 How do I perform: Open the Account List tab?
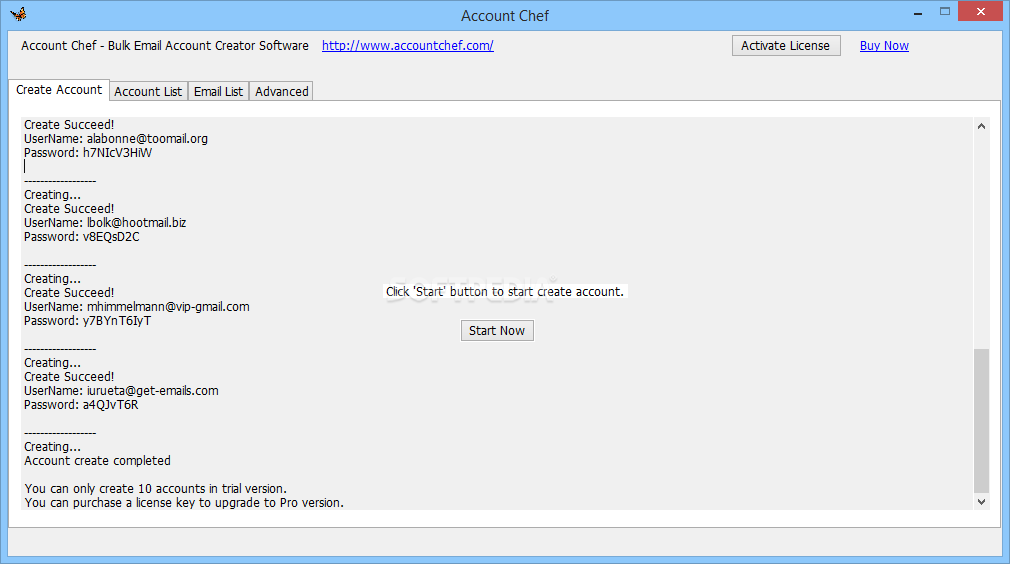148,91
